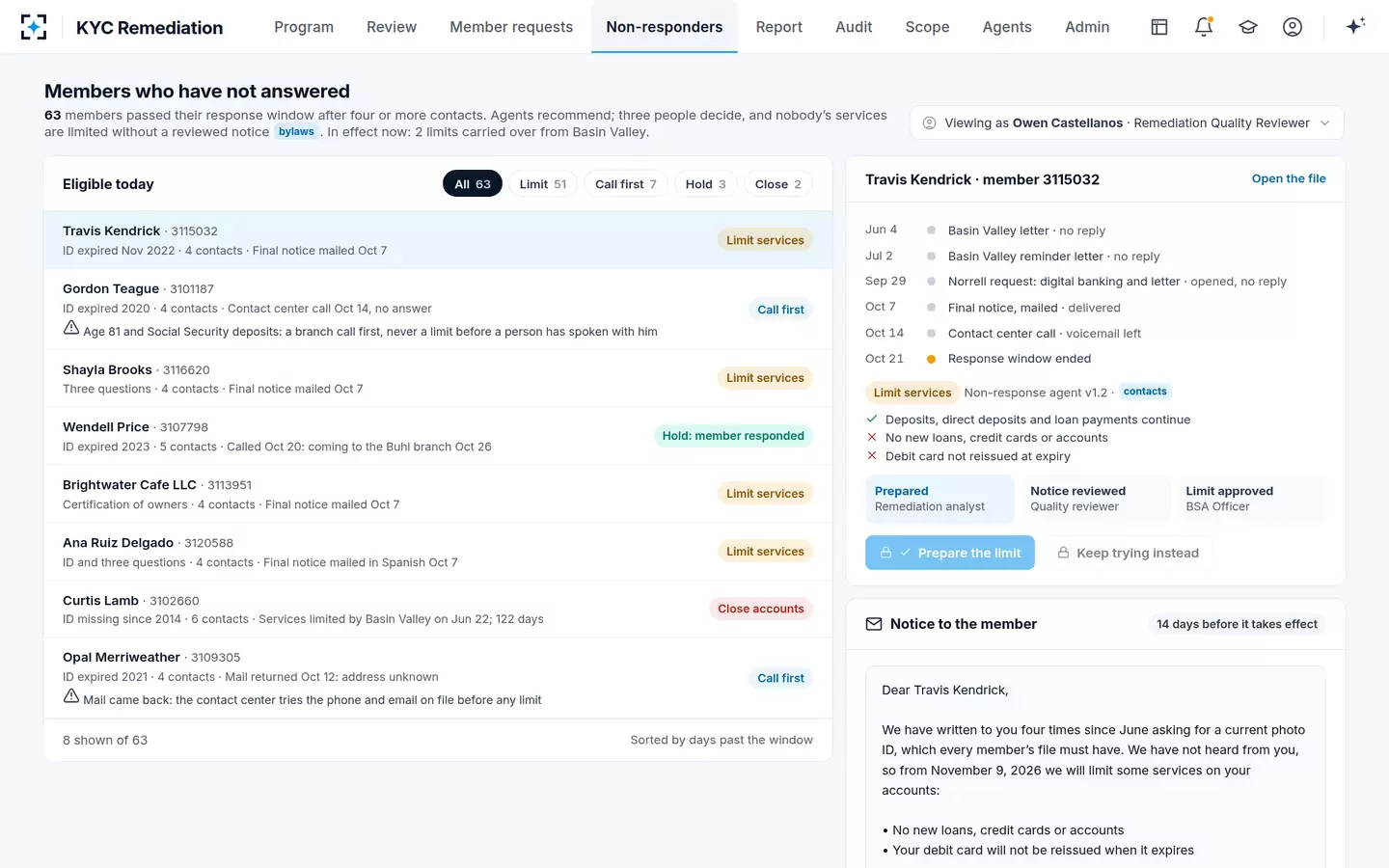Click warning triangle on Opal Merriweather row
This screenshot has width=1389, height=868.
click(71, 696)
